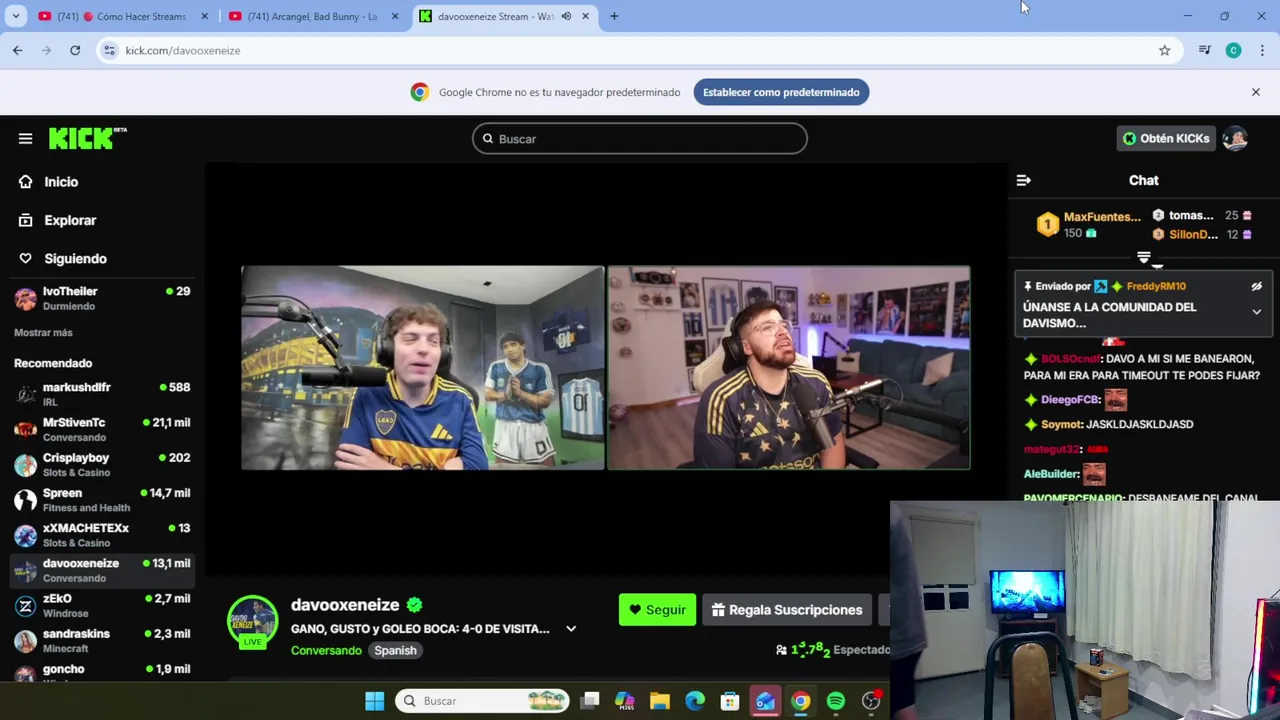The image size is (1280, 720).
Task: Open the Conversando category link
Action: tap(326, 651)
